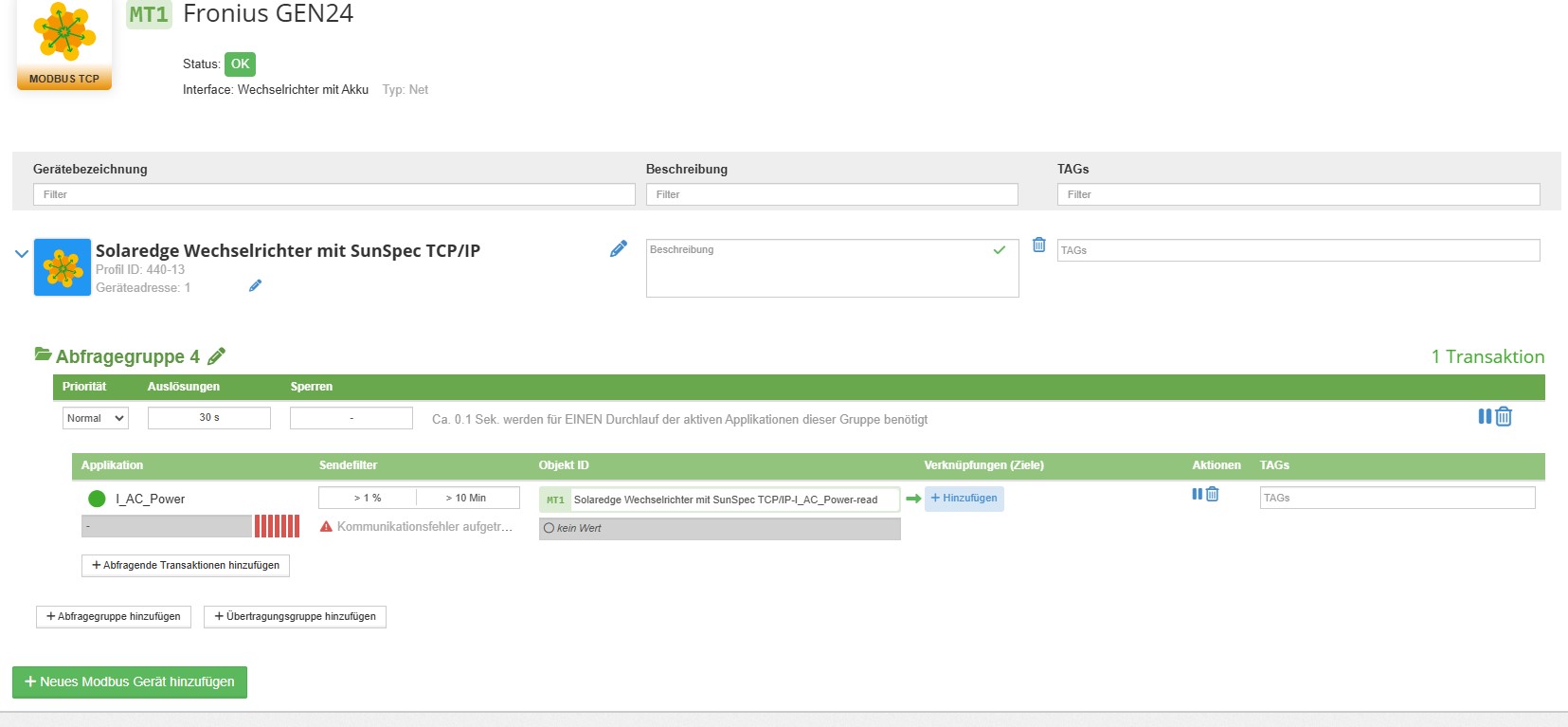Click the Verknüpfungen (Ziele) column header
Image resolution: width=1568 pixels, height=727 pixels.
(x=984, y=465)
